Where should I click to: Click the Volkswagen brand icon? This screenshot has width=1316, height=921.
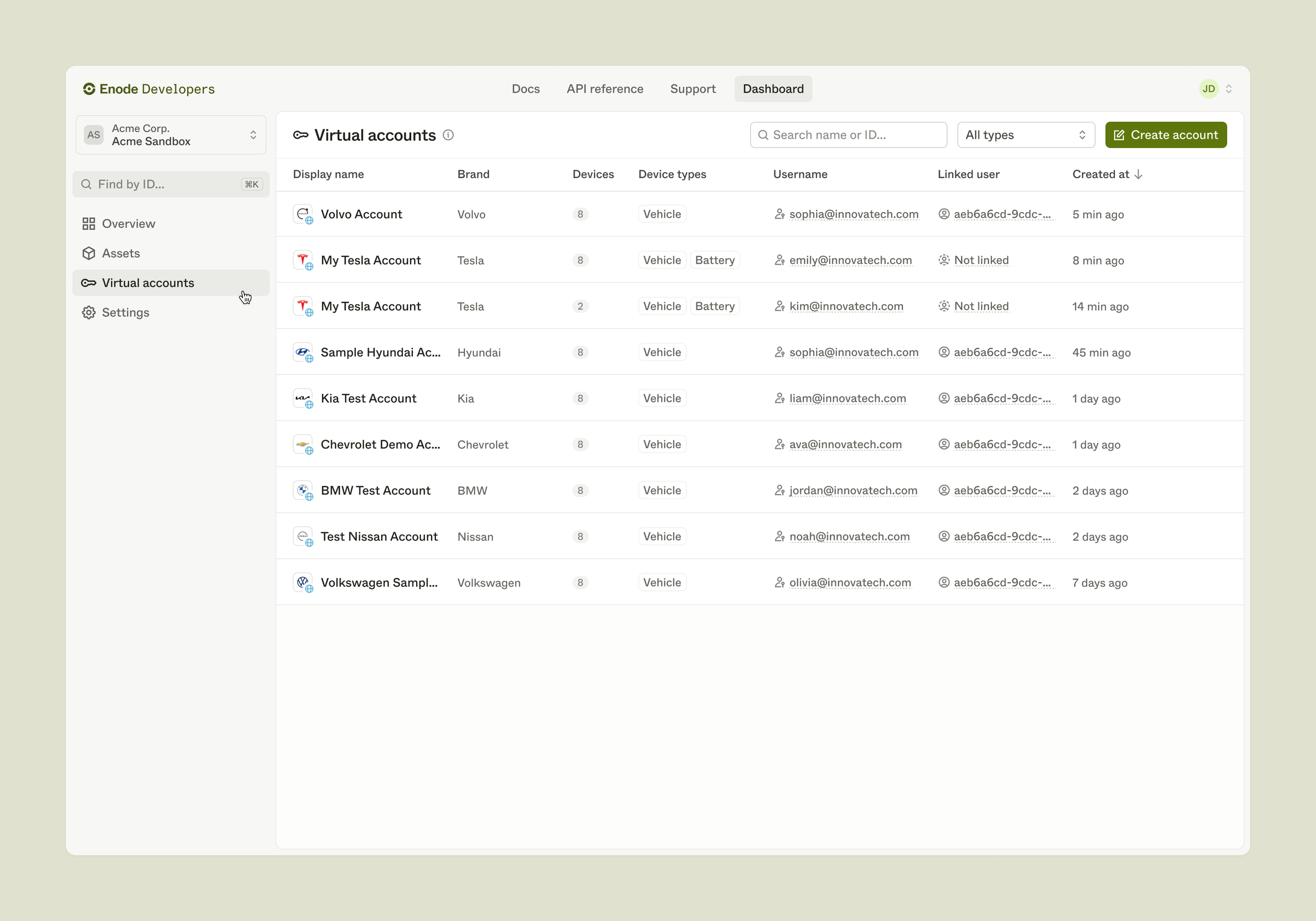click(x=303, y=582)
